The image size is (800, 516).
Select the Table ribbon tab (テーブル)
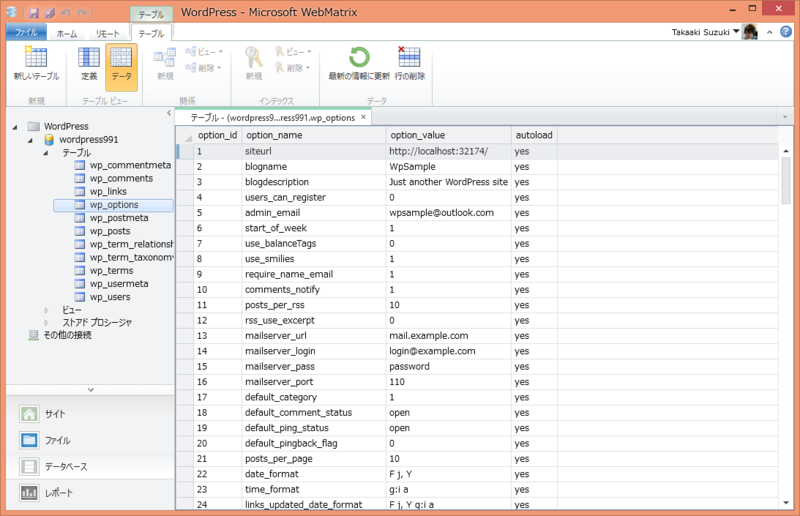pyautogui.click(x=151, y=33)
